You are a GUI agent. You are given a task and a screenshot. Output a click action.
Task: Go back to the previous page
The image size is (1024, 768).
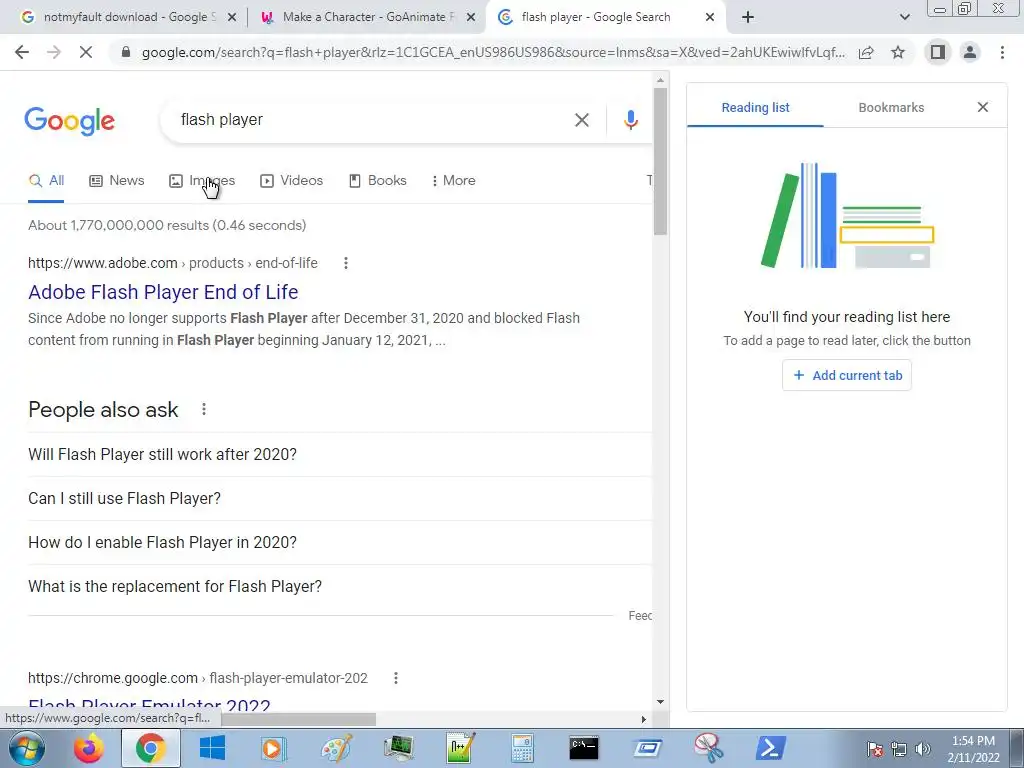[x=22, y=52]
